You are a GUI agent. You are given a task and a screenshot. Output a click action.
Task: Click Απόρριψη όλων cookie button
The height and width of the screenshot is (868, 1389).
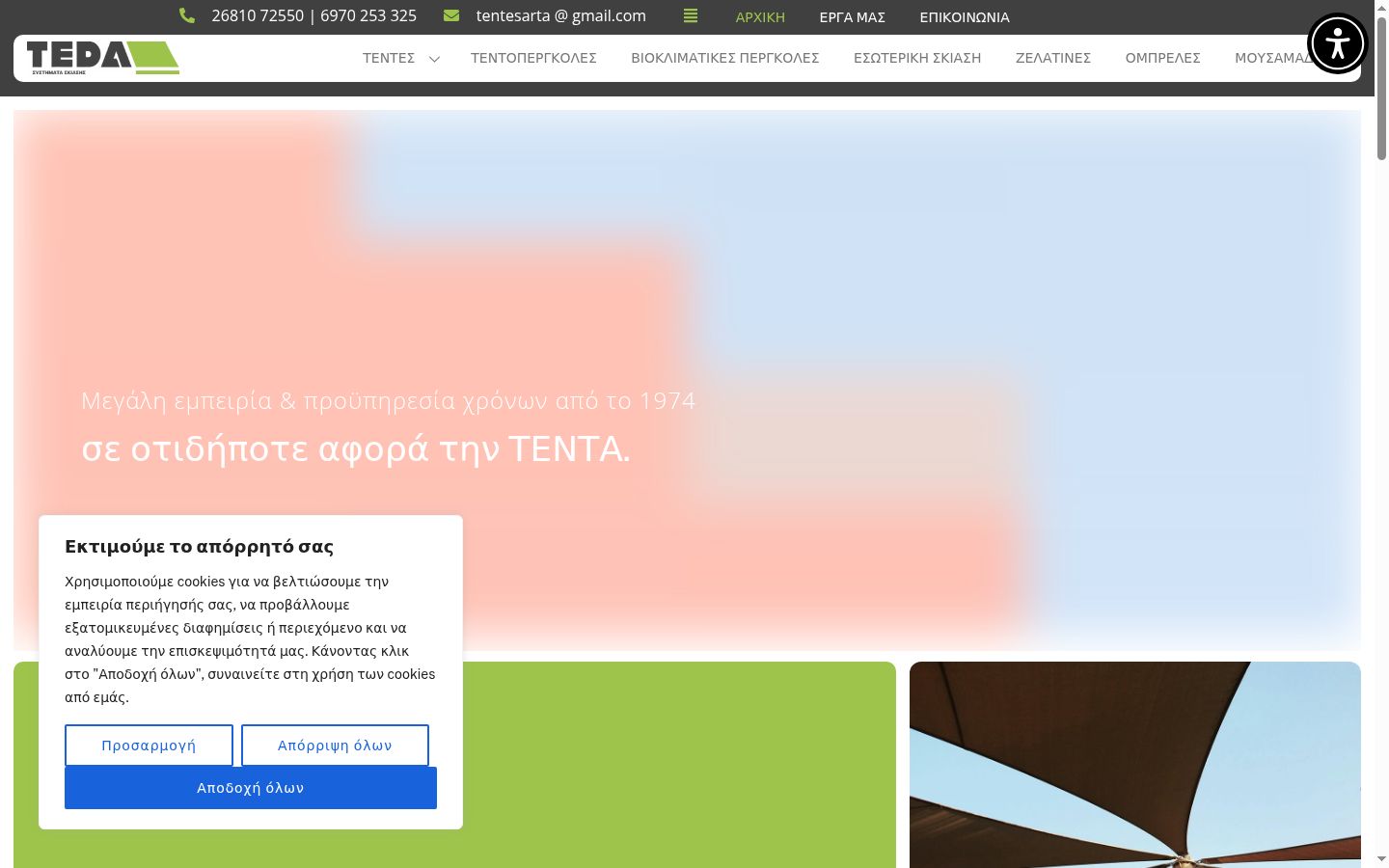(x=335, y=746)
